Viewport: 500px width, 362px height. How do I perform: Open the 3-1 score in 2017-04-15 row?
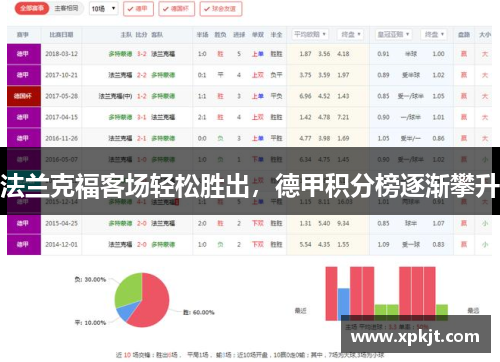pyautogui.click(x=142, y=117)
